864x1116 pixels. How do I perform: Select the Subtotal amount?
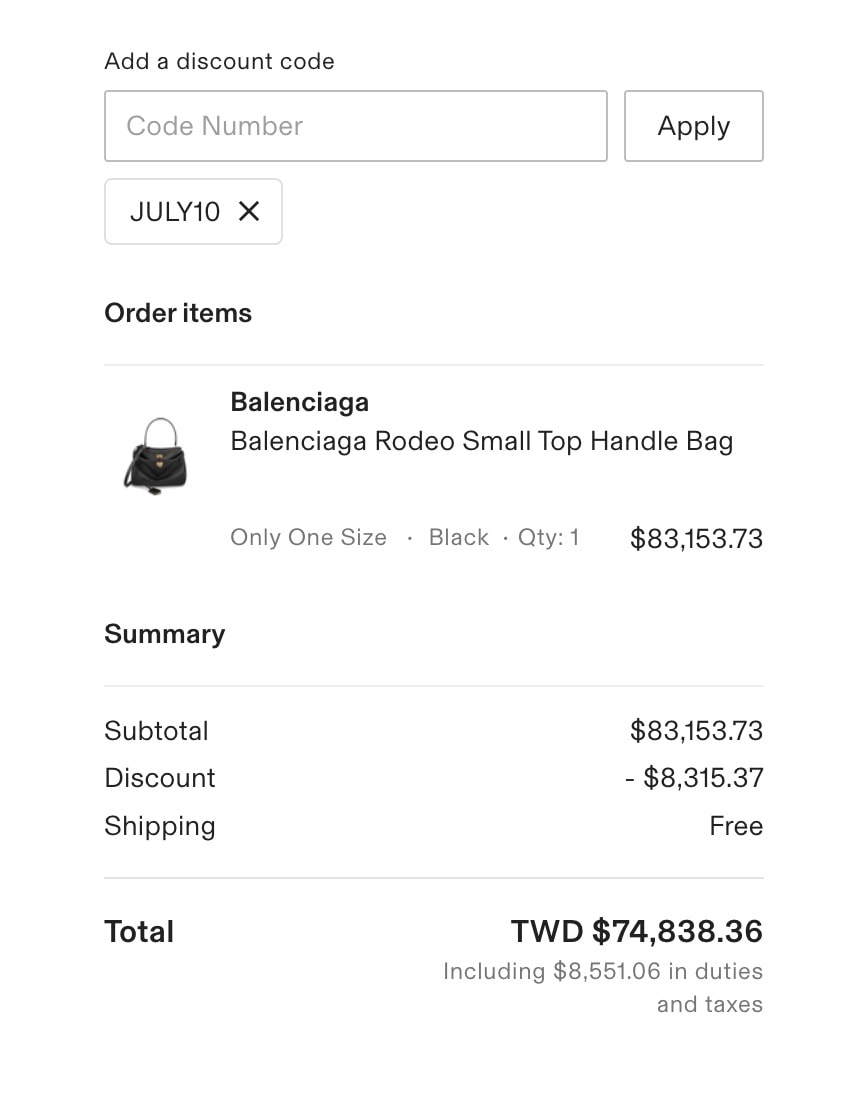coord(696,731)
